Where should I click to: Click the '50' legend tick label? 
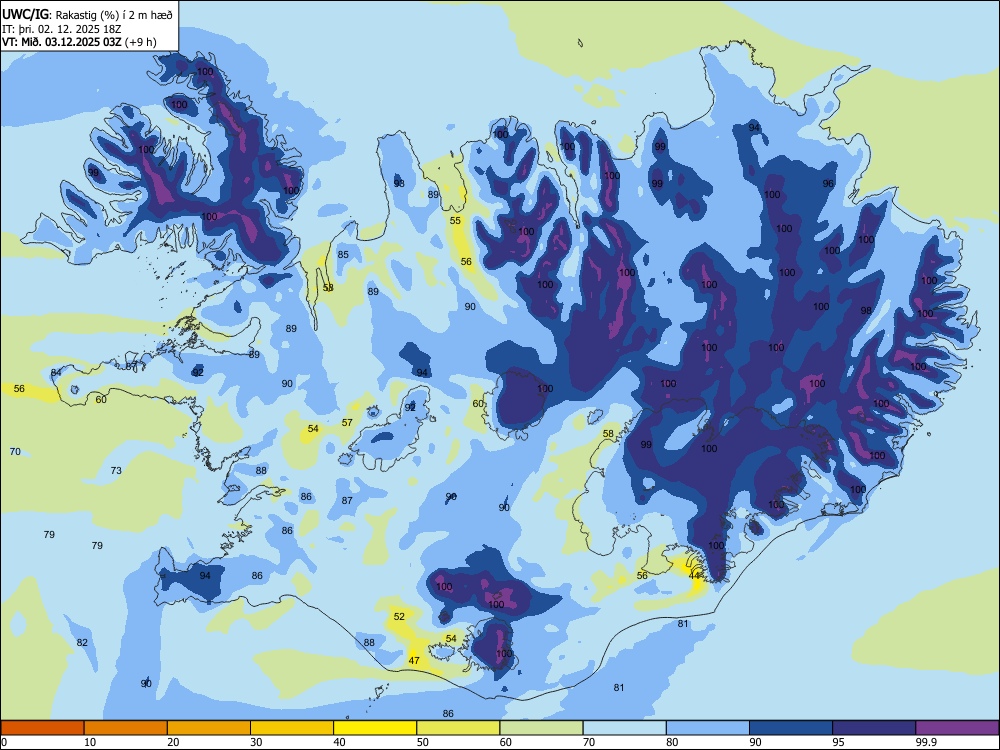(x=423, y=742)
